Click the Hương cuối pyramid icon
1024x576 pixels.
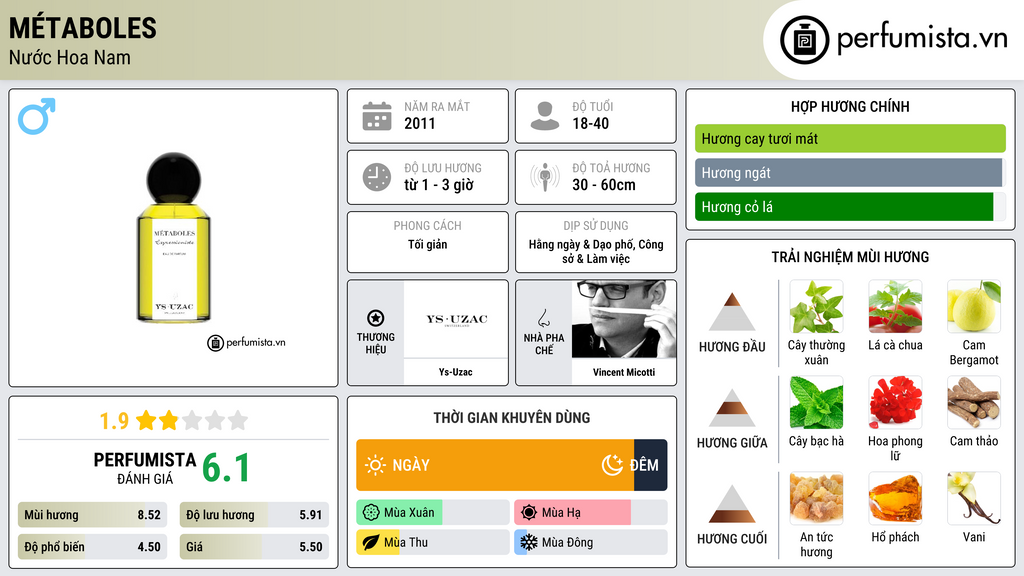coord(732,504)
